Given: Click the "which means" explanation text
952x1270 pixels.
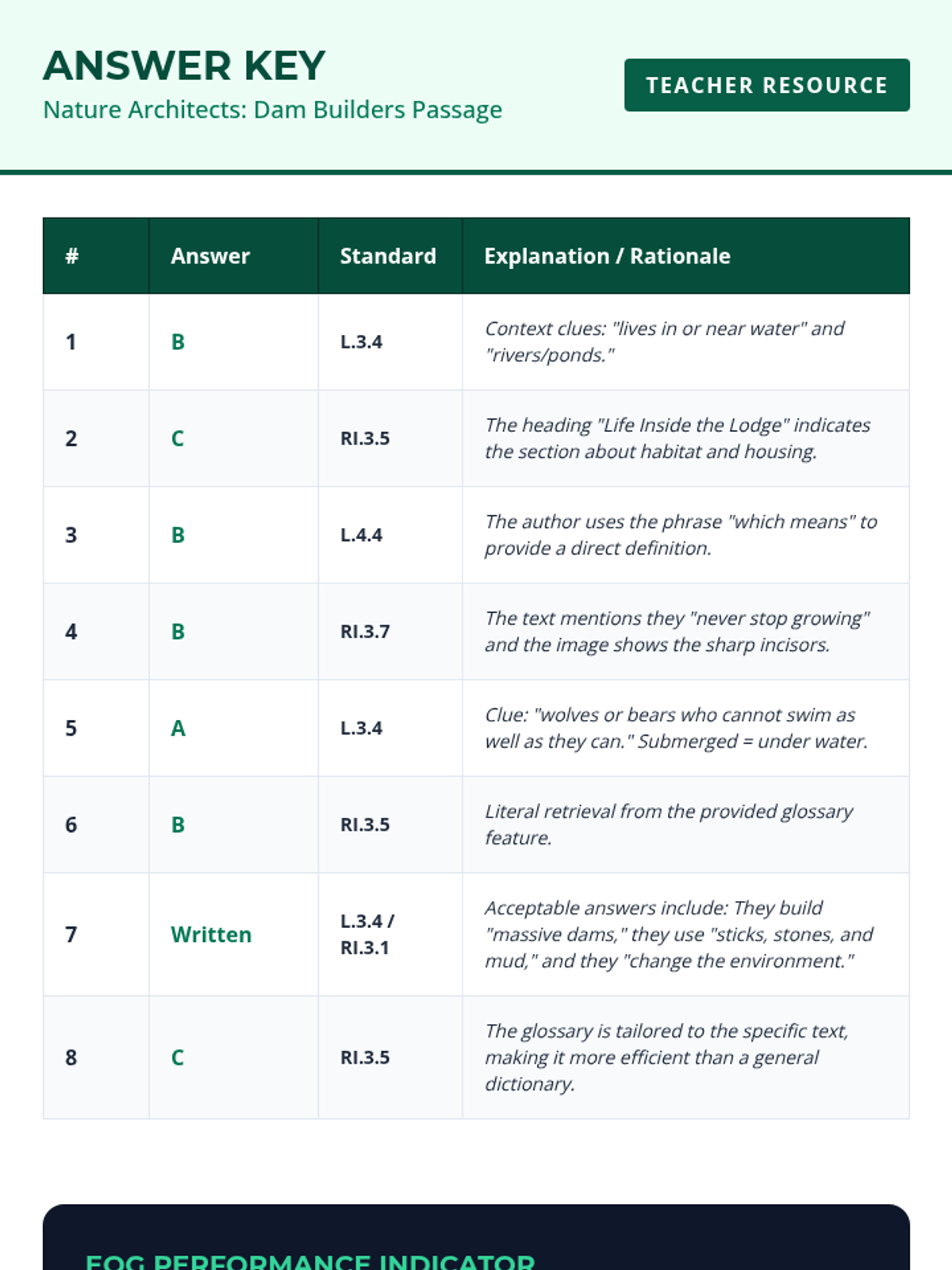Looking at the screenshot, I should pyautogui.click(x=681, y=535).
